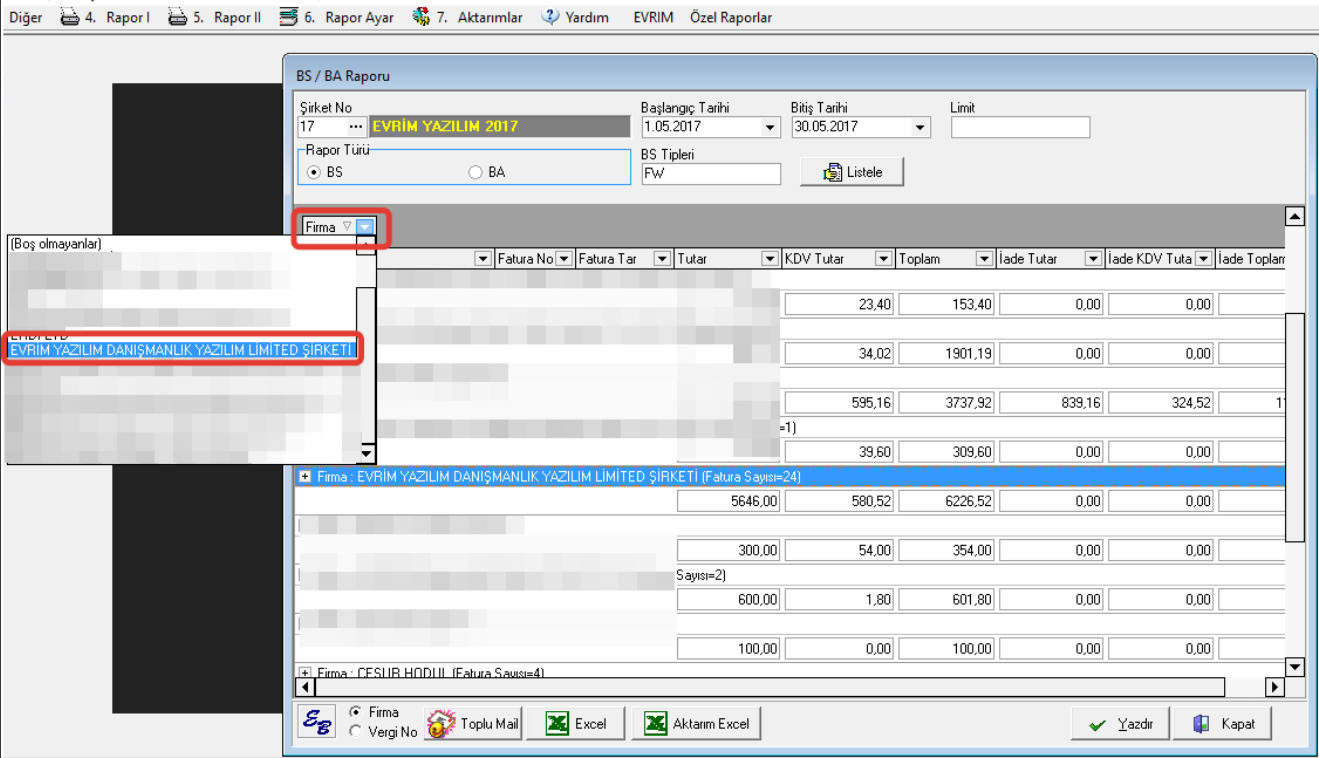Viewport: 1319px width, 758px height.
Task: Open the Özel Raporlar menu
Action: tap(731, 17)
